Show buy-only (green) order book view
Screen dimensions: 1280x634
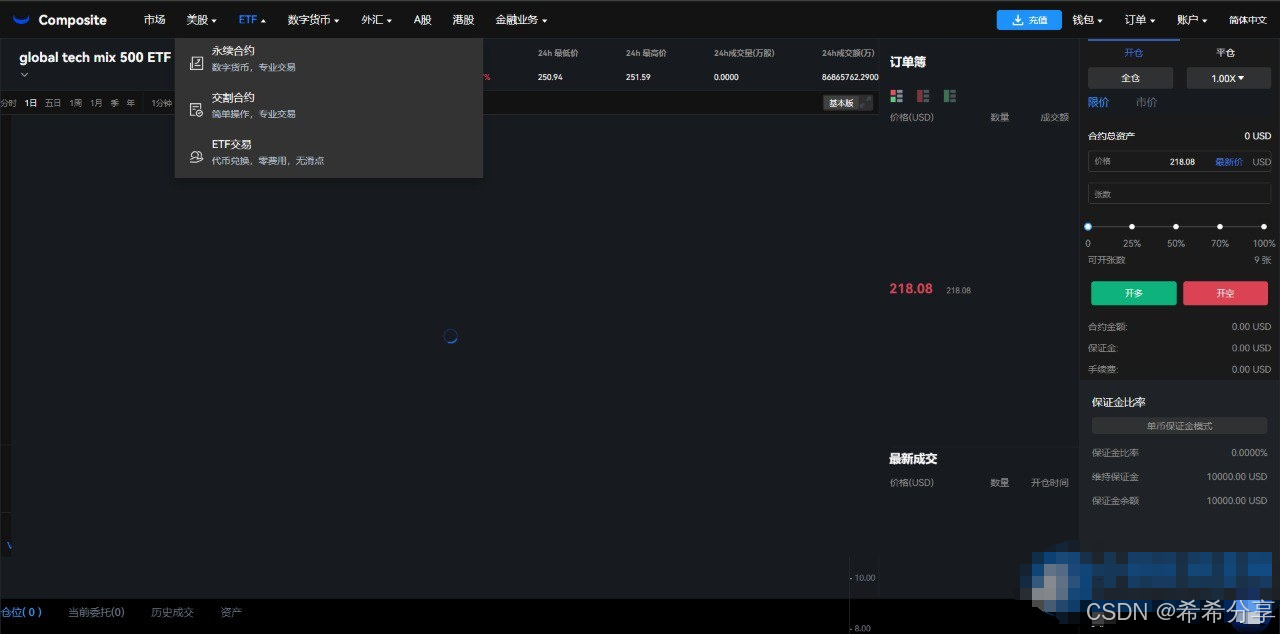[x=949, y=96]
